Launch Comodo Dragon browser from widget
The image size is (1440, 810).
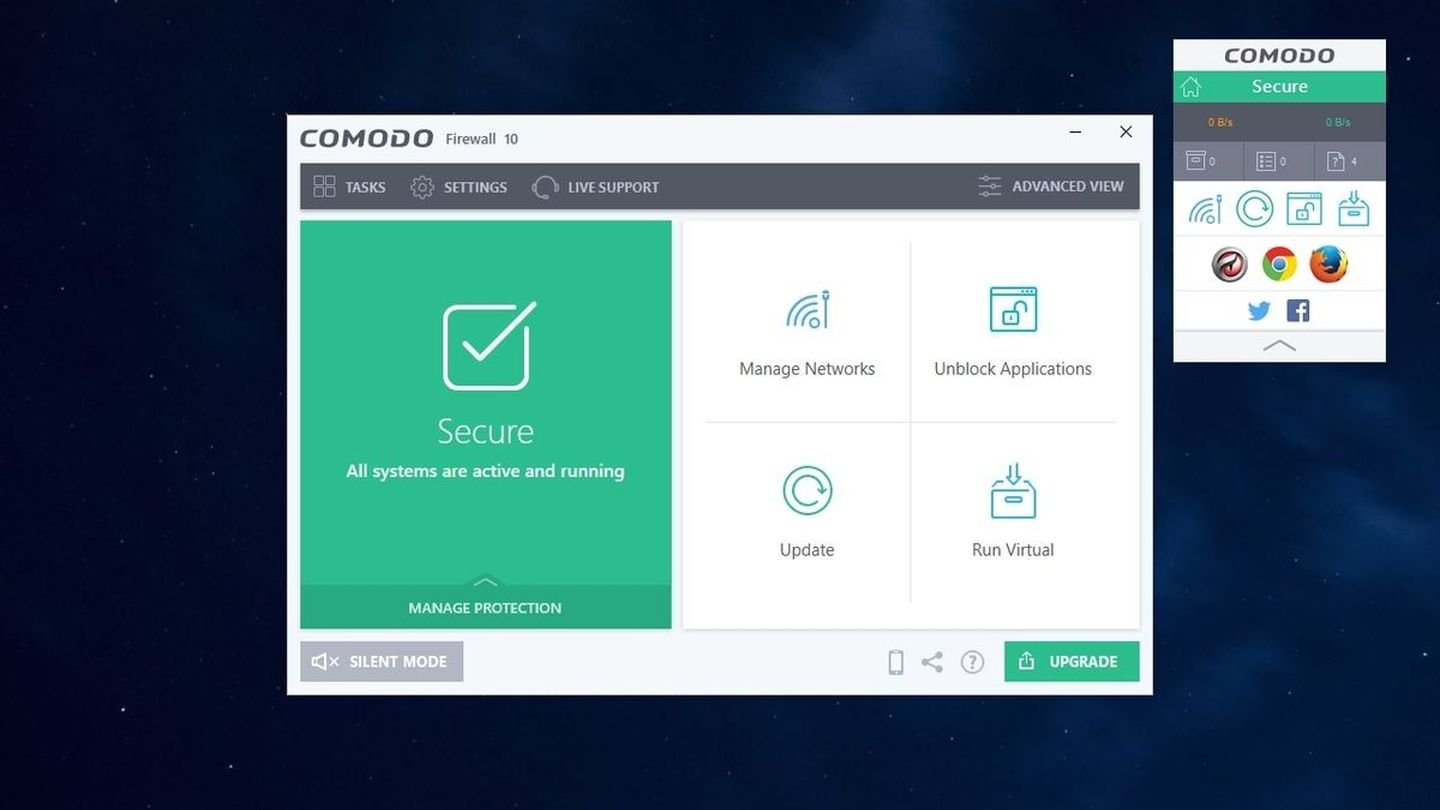[x=1230, y=264]
